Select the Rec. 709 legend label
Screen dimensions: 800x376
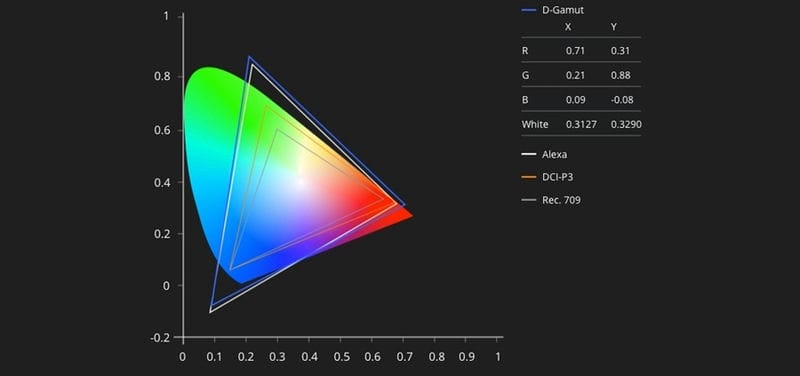pos(561,200)
